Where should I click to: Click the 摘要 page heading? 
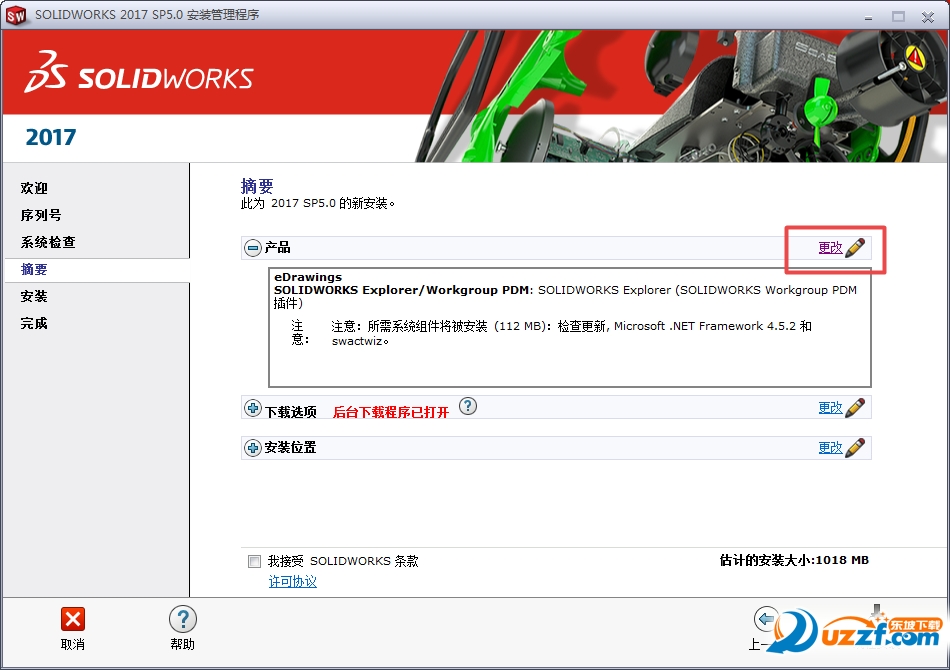tap(257, 185)
